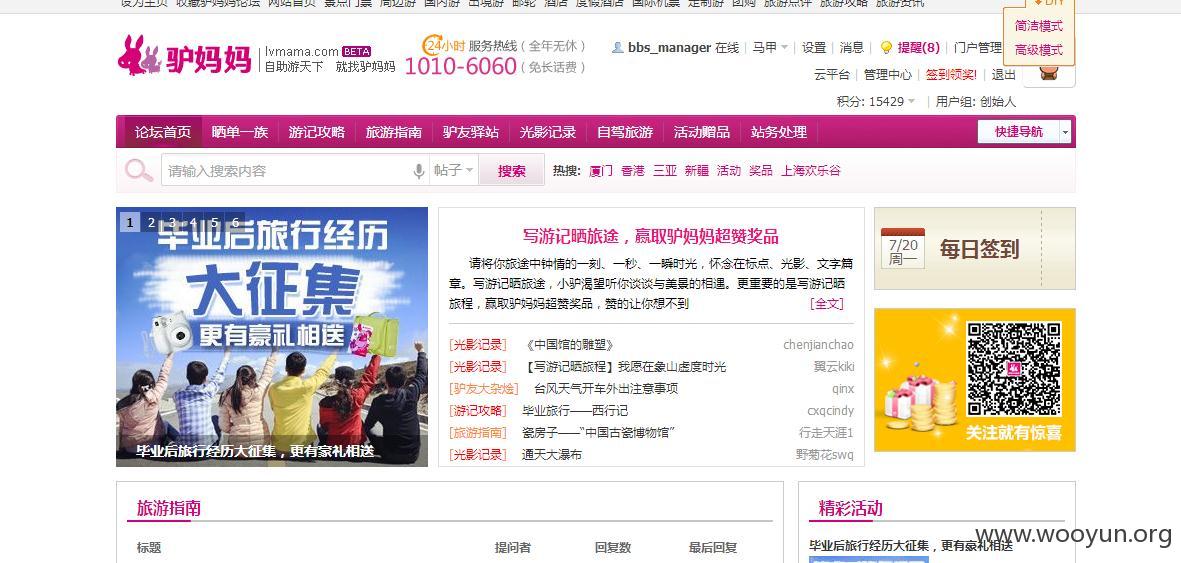Click the microphone voice search icon

pos(419,171)
